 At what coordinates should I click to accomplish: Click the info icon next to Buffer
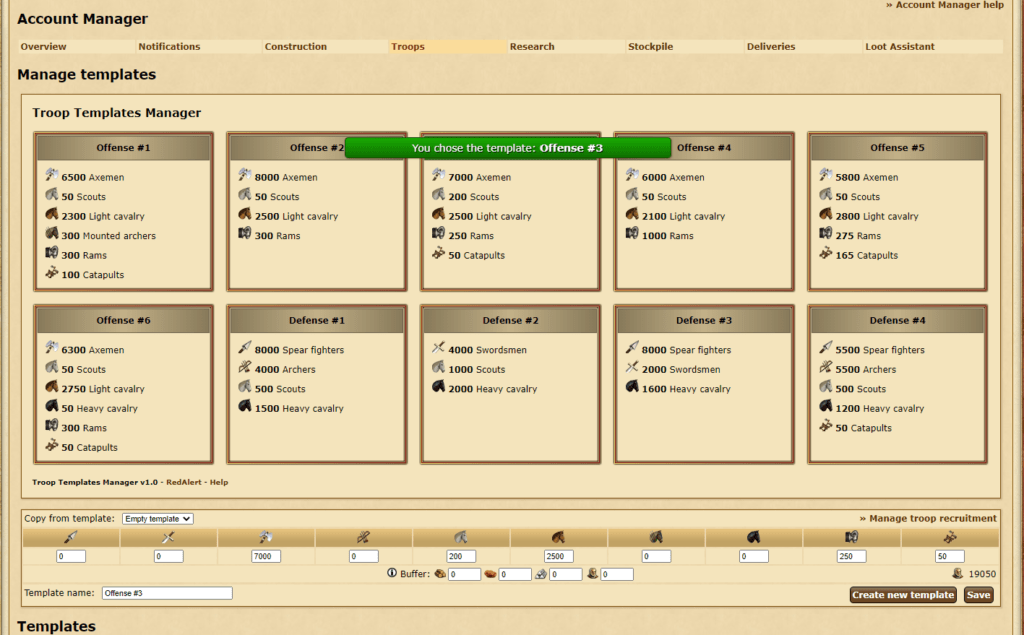coord(392,573)
